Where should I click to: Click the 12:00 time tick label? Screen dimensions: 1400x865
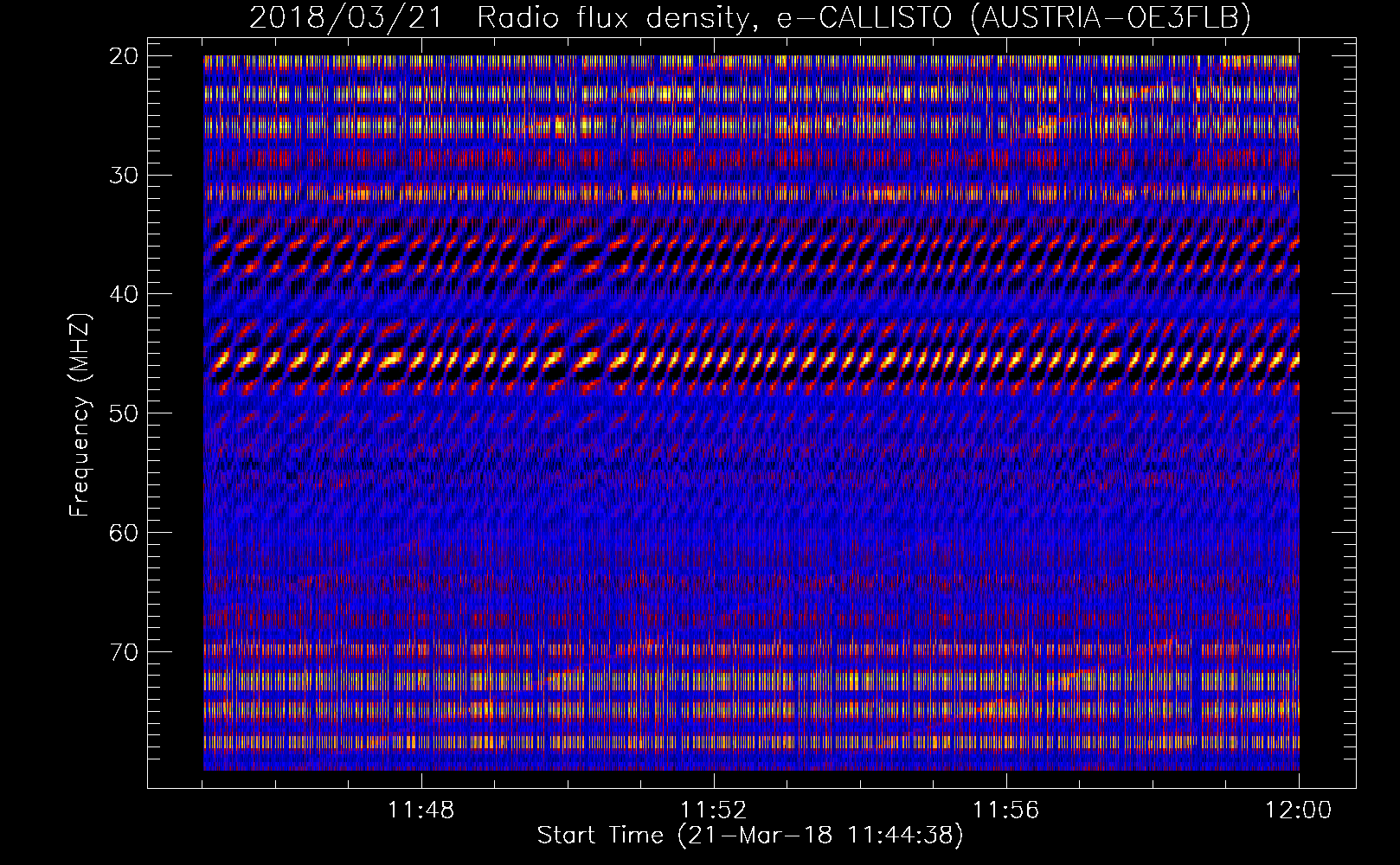(x=1299, y=811)
